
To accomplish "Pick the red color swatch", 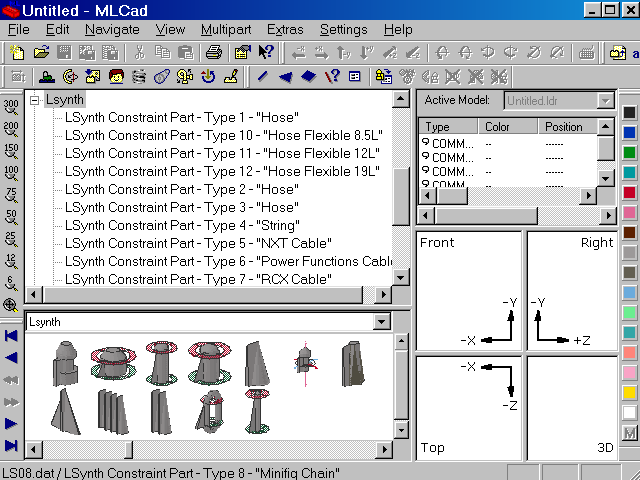I will 629,192.
